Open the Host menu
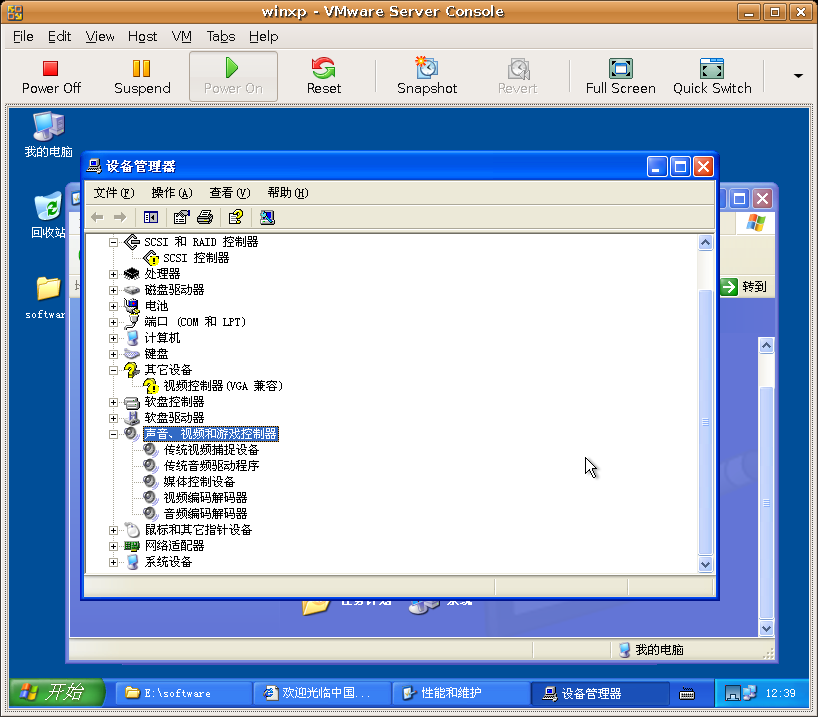 point(142,37)
